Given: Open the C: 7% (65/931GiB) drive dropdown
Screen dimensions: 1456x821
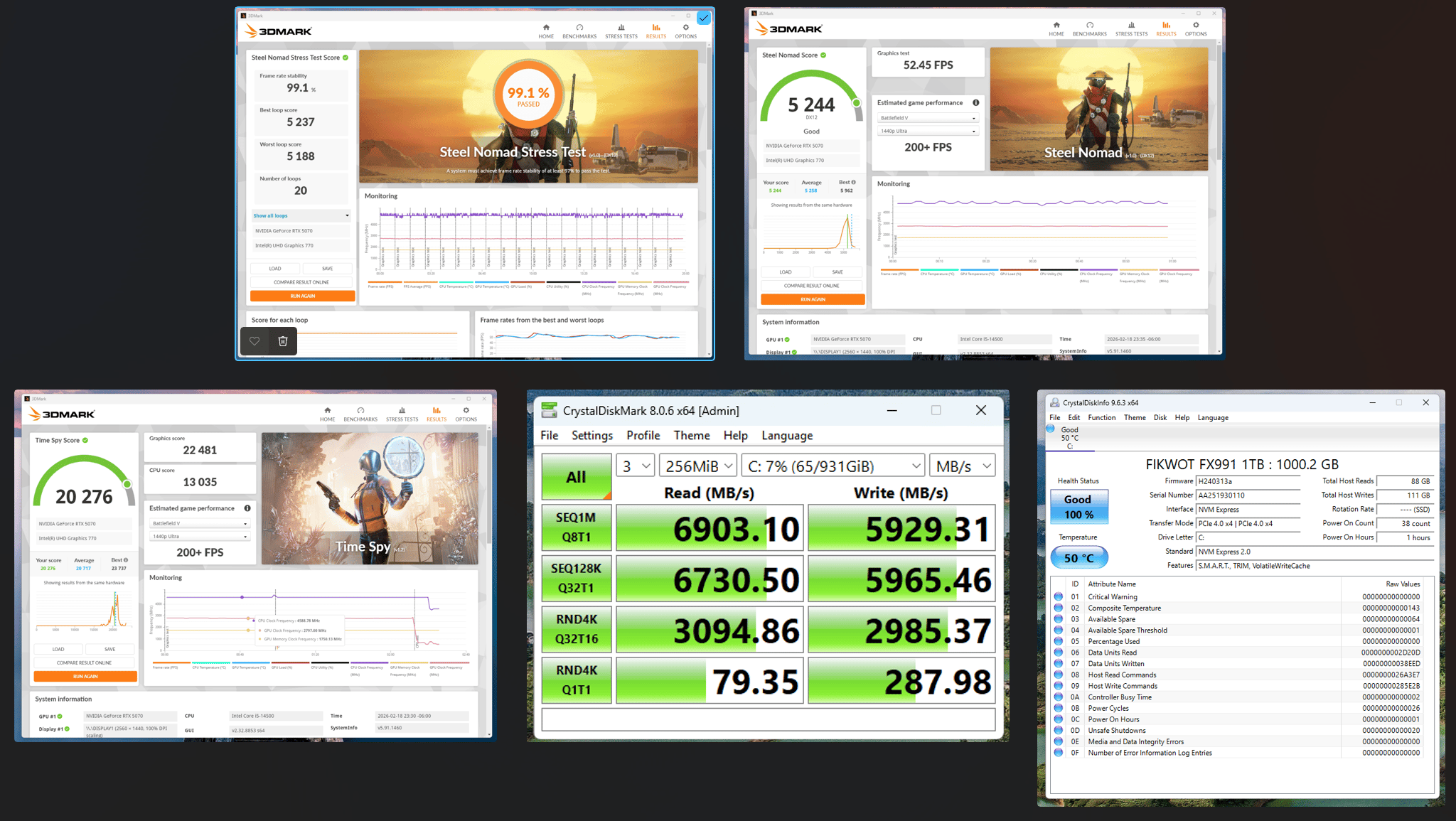Looking at the screenshot, I should [833, 466].
